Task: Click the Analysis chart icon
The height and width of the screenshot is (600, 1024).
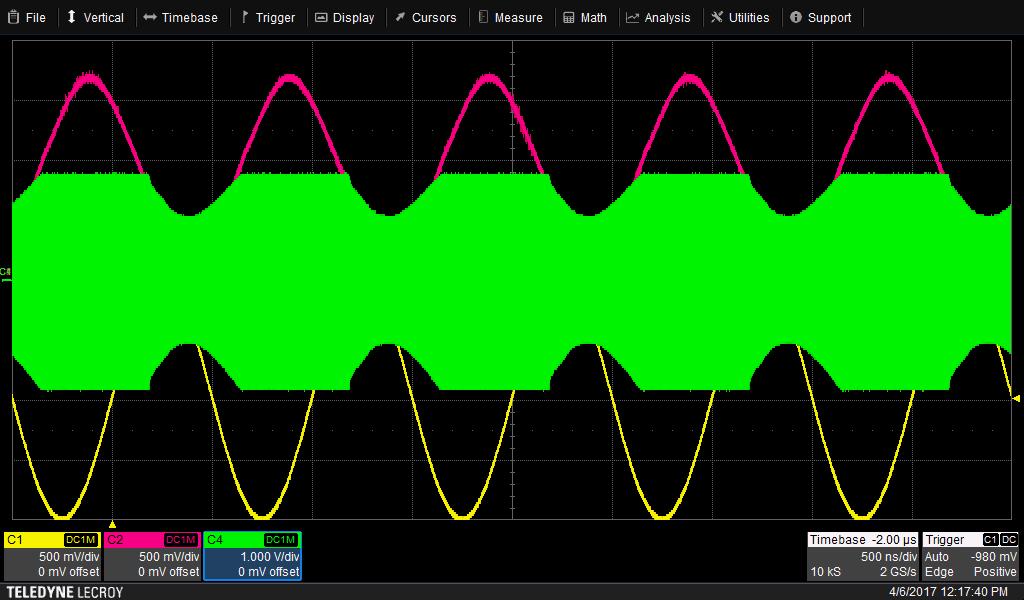Action: pos(632,18)
